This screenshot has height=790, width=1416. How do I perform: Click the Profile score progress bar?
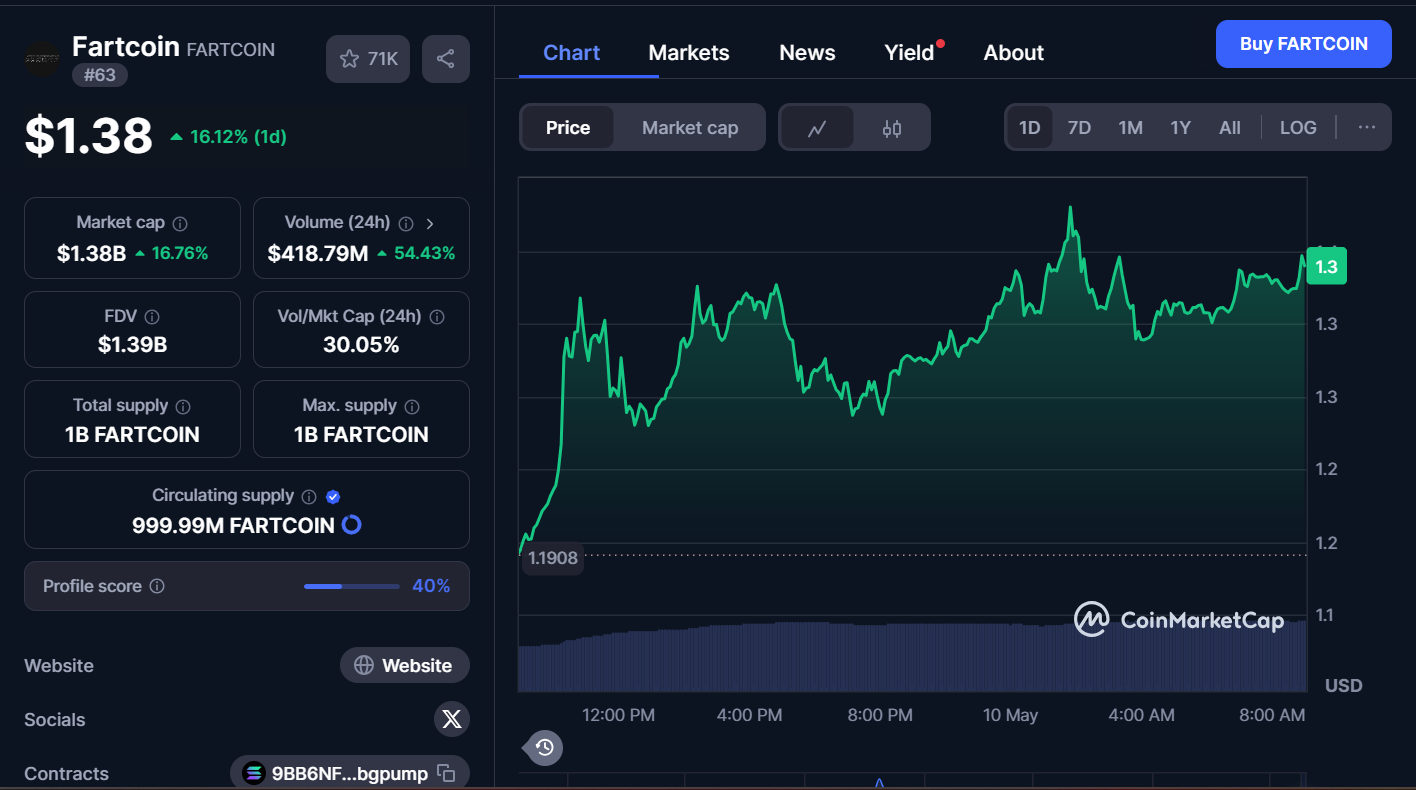tap(351, 586)
